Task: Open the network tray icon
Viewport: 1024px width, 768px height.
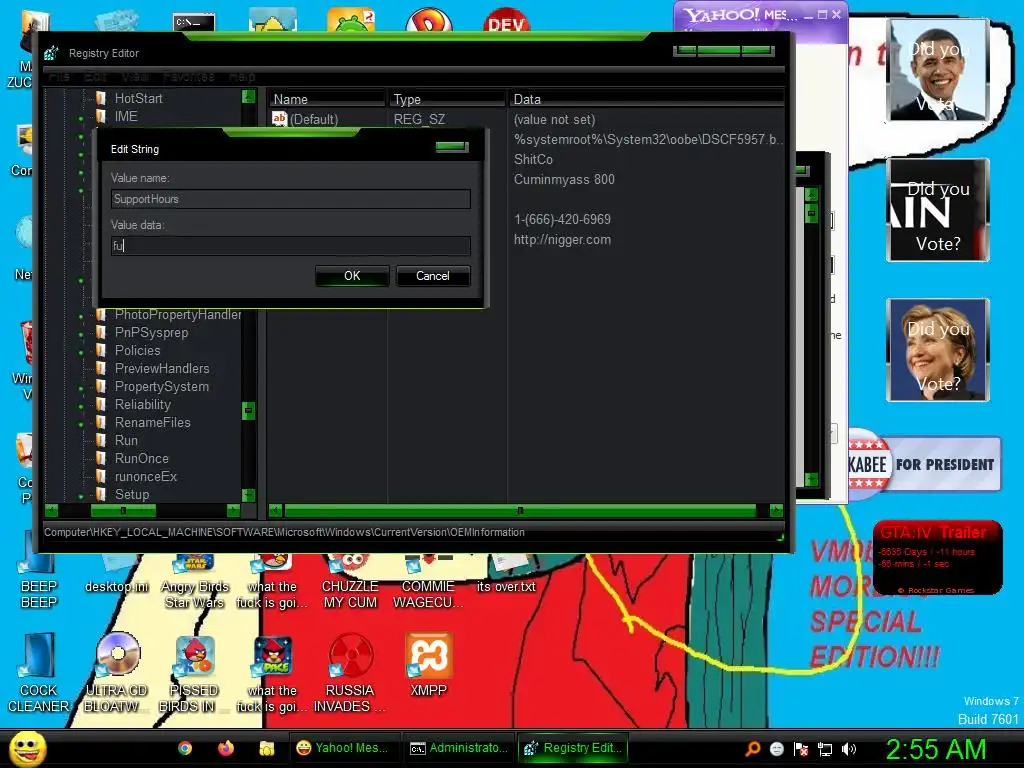Action: [825, 748]
